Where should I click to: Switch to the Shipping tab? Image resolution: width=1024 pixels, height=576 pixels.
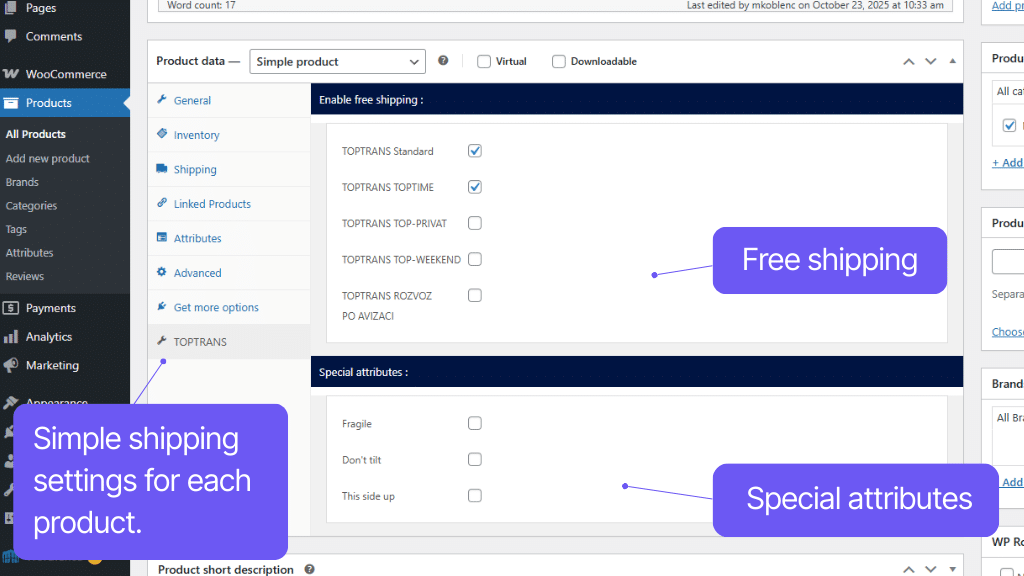(x=229, y=169)
